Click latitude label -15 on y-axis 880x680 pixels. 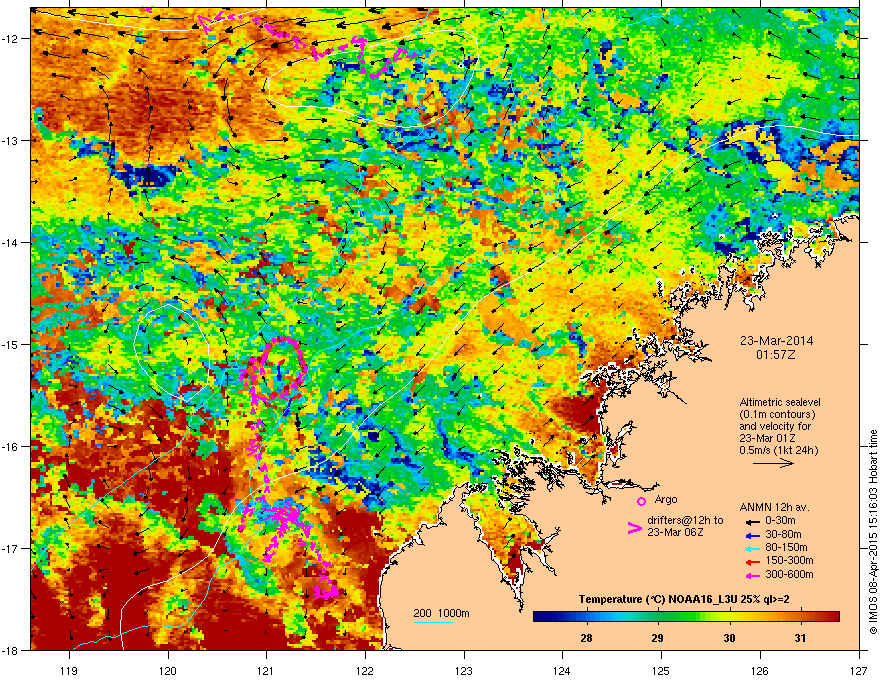(10, 344)
